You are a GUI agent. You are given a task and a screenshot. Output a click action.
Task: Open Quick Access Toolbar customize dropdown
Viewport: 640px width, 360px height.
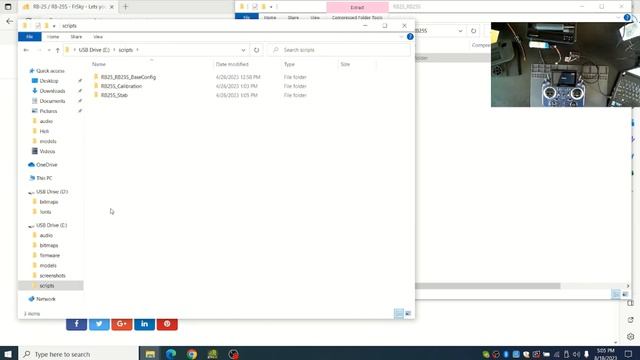54,26
